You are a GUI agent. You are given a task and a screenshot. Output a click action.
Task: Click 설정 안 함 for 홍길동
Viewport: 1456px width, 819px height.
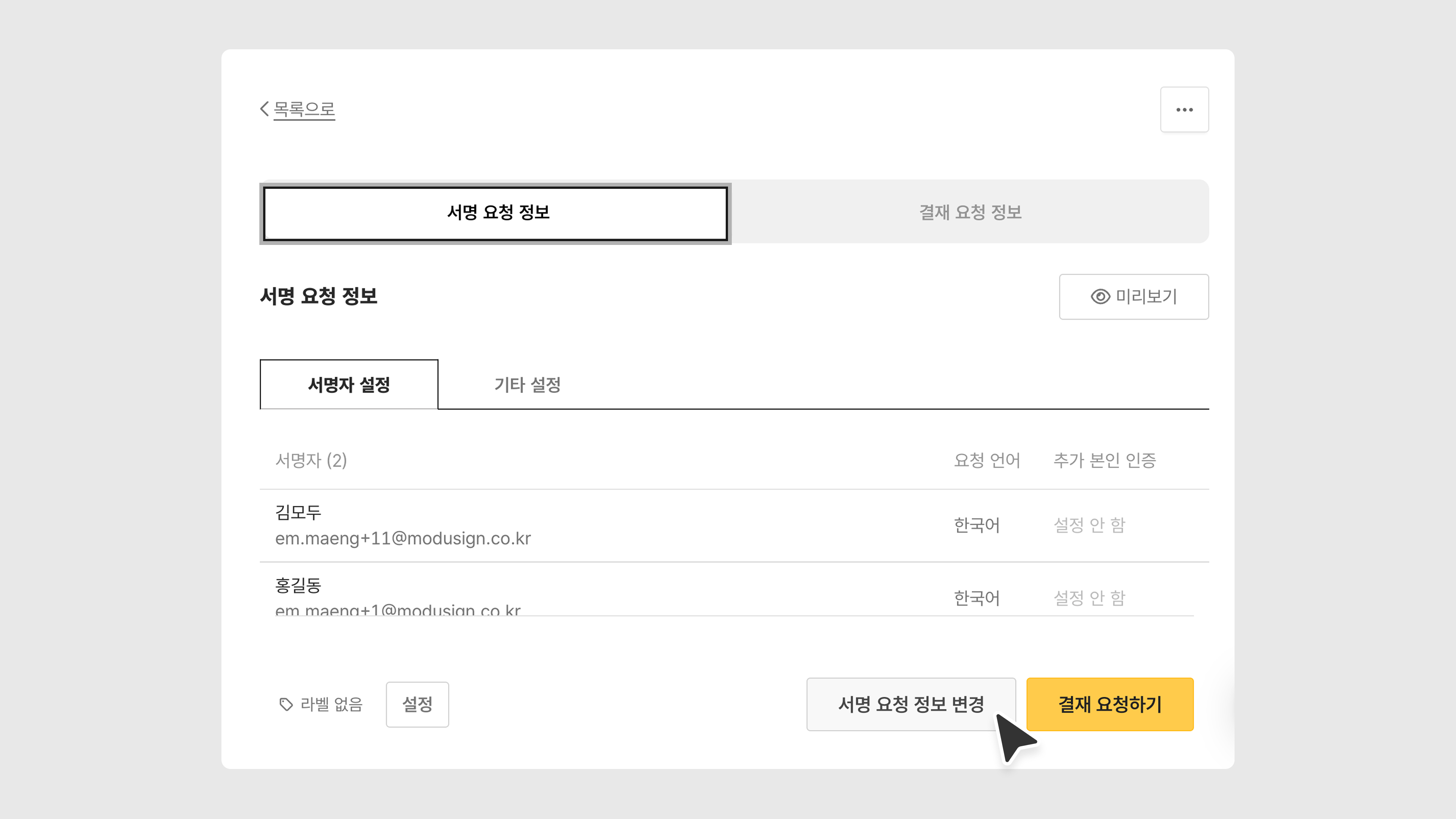[x=1089, y=598]
